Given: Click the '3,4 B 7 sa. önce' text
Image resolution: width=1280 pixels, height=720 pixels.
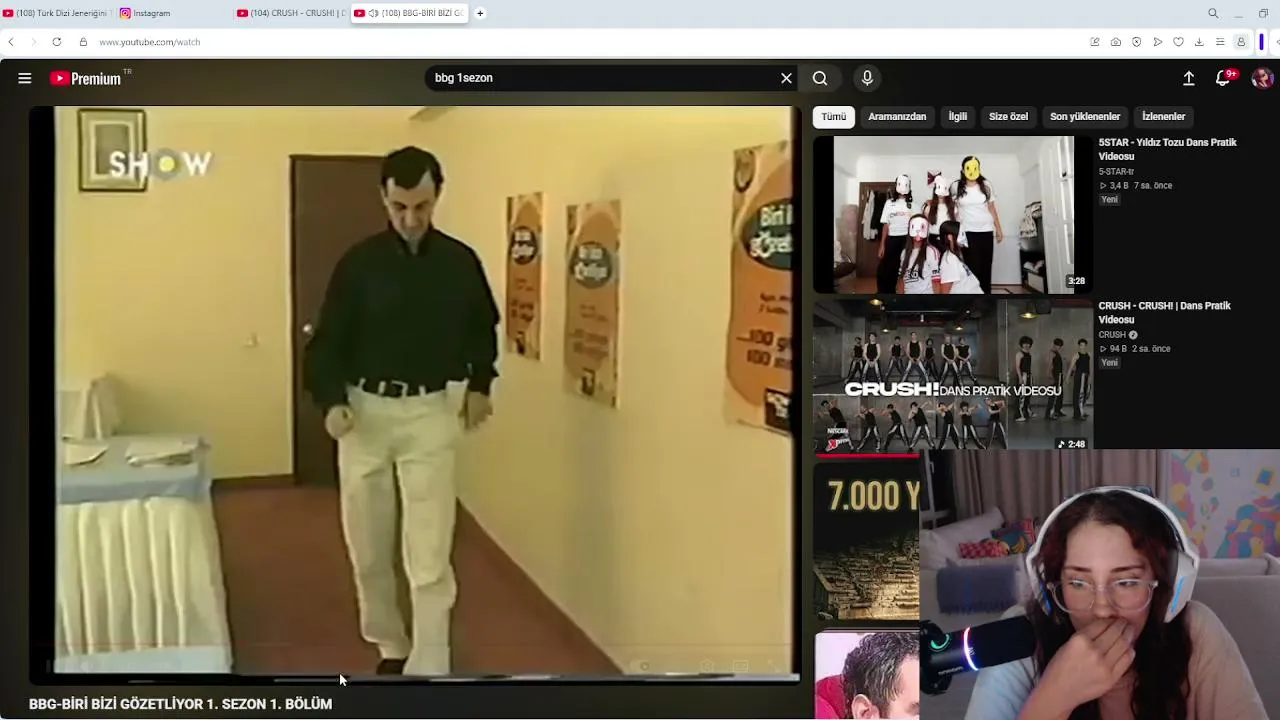Looking at the screenshot, I should click(1136, 186).
